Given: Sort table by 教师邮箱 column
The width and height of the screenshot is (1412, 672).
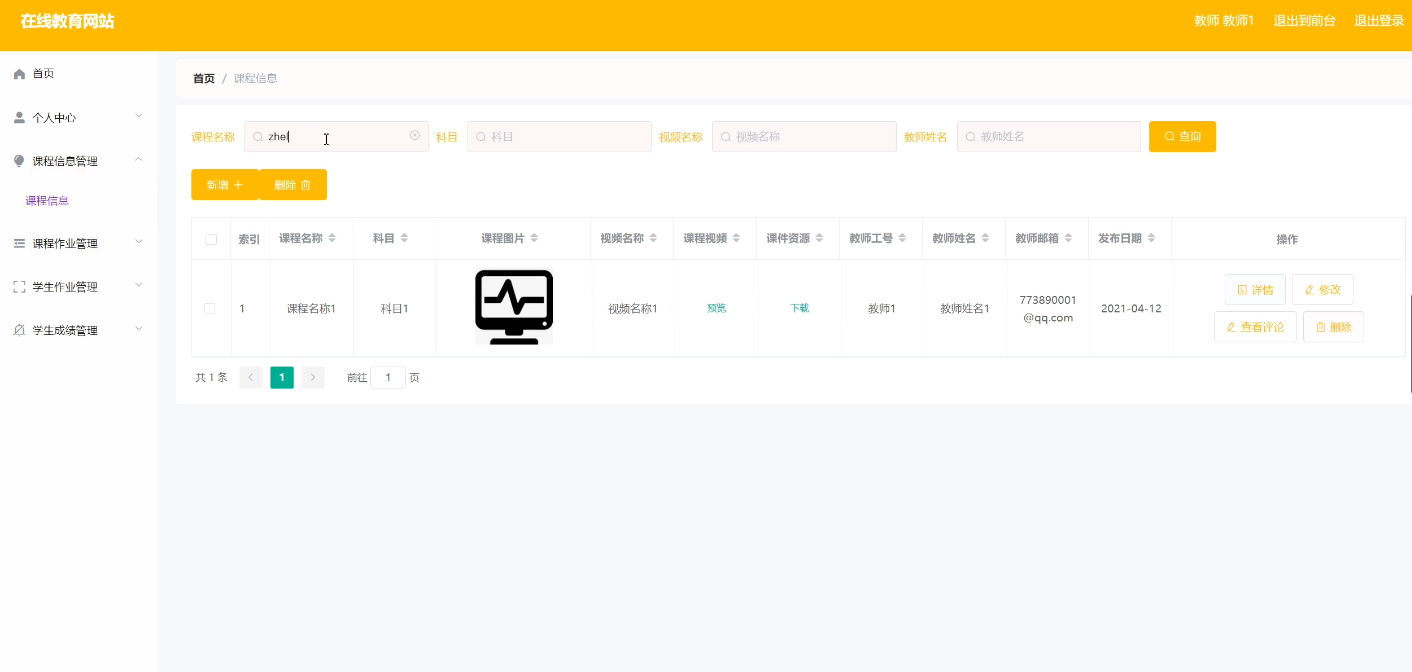Looking at the screenshot, I should click(x=1069, y=239).
